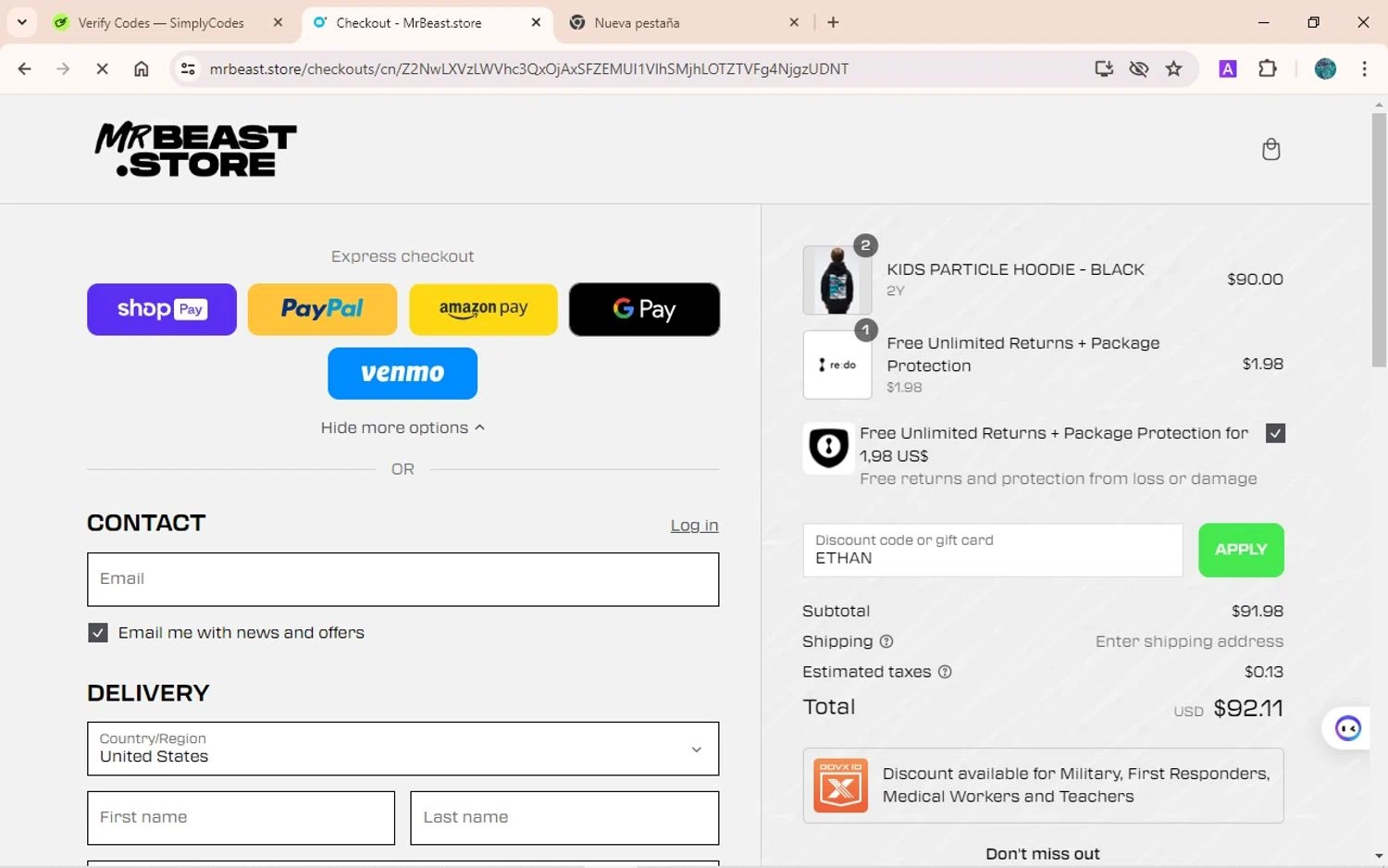
Task: Open the purple A extension icon
Action: 1228,68
